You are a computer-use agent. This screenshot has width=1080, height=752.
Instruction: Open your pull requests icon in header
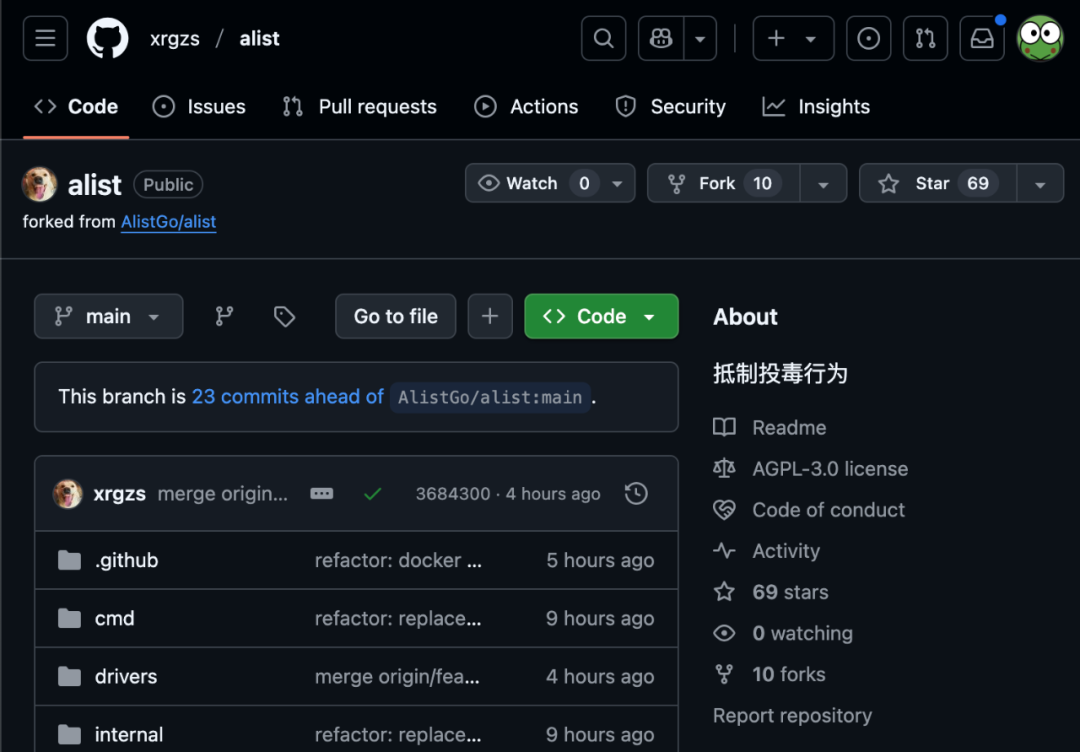(925, 39)
